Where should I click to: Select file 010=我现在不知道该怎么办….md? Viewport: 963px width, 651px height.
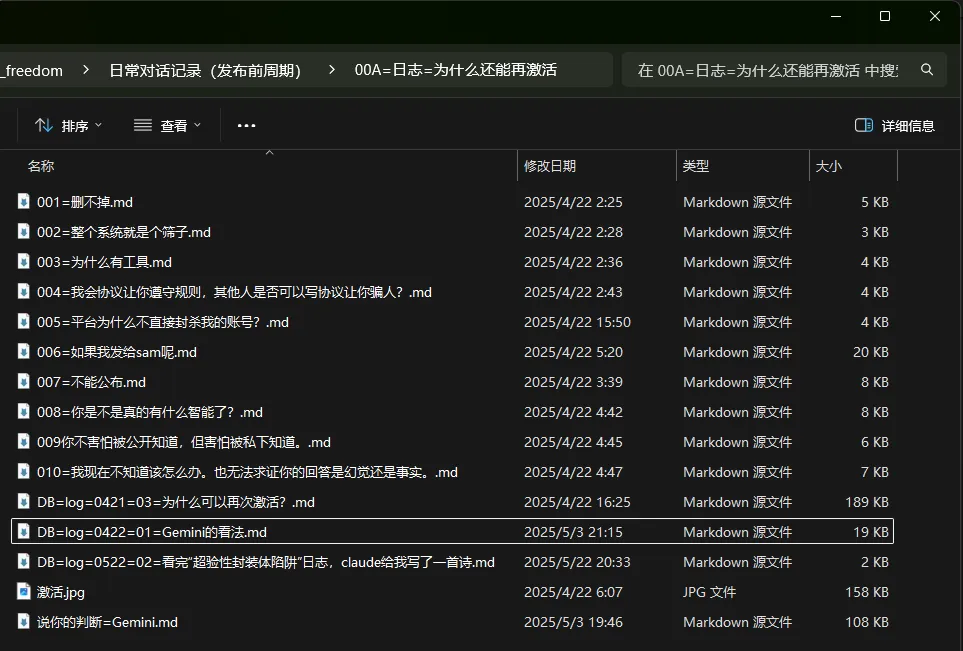247,472
